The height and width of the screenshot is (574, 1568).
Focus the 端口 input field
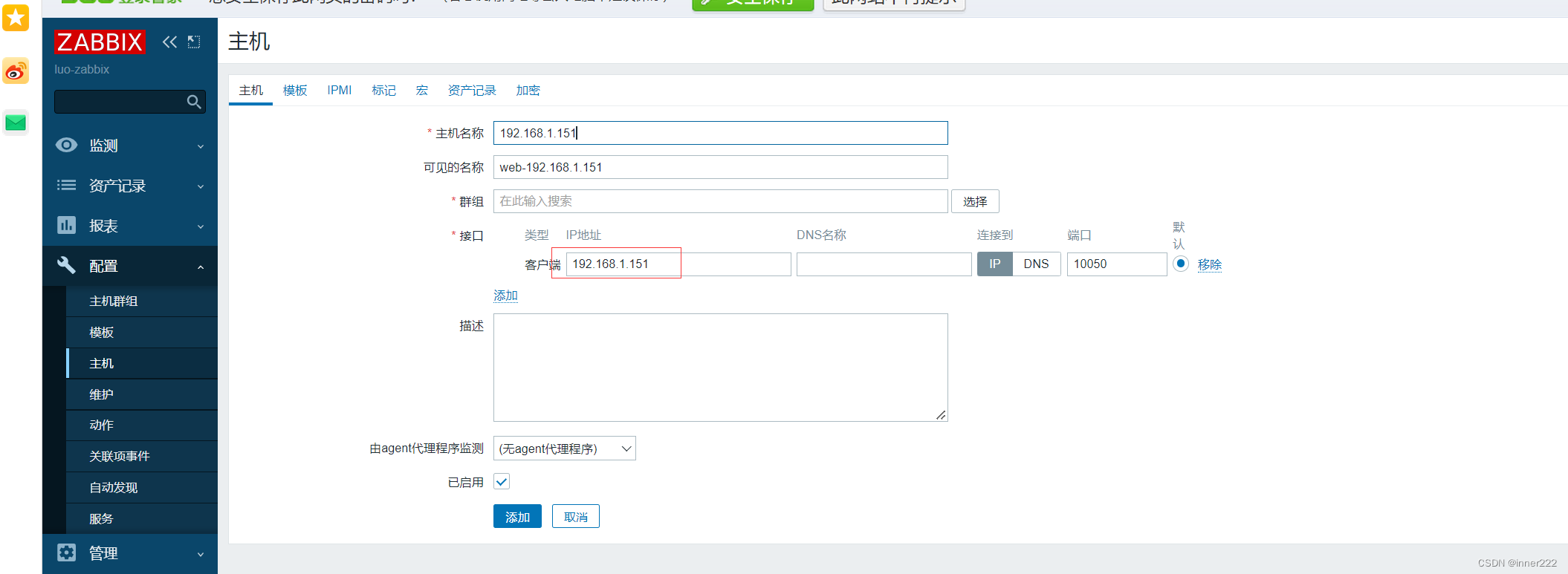coord(1117,264)
